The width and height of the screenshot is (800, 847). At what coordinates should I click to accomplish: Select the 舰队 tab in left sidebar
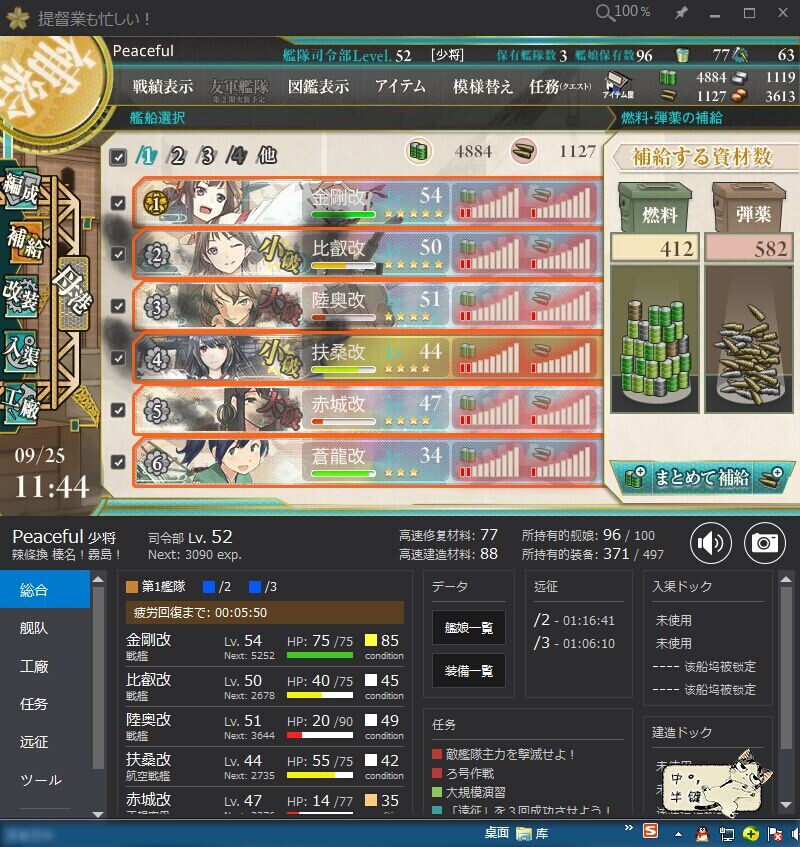pos(33,628)
